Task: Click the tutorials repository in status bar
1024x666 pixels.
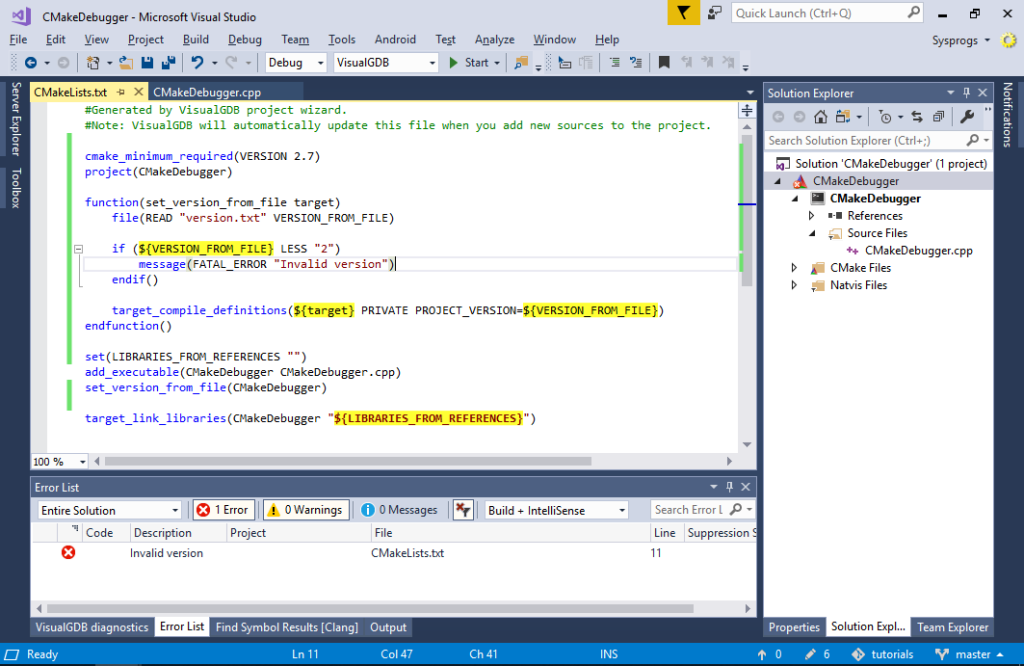Action: tap(883, 654)
